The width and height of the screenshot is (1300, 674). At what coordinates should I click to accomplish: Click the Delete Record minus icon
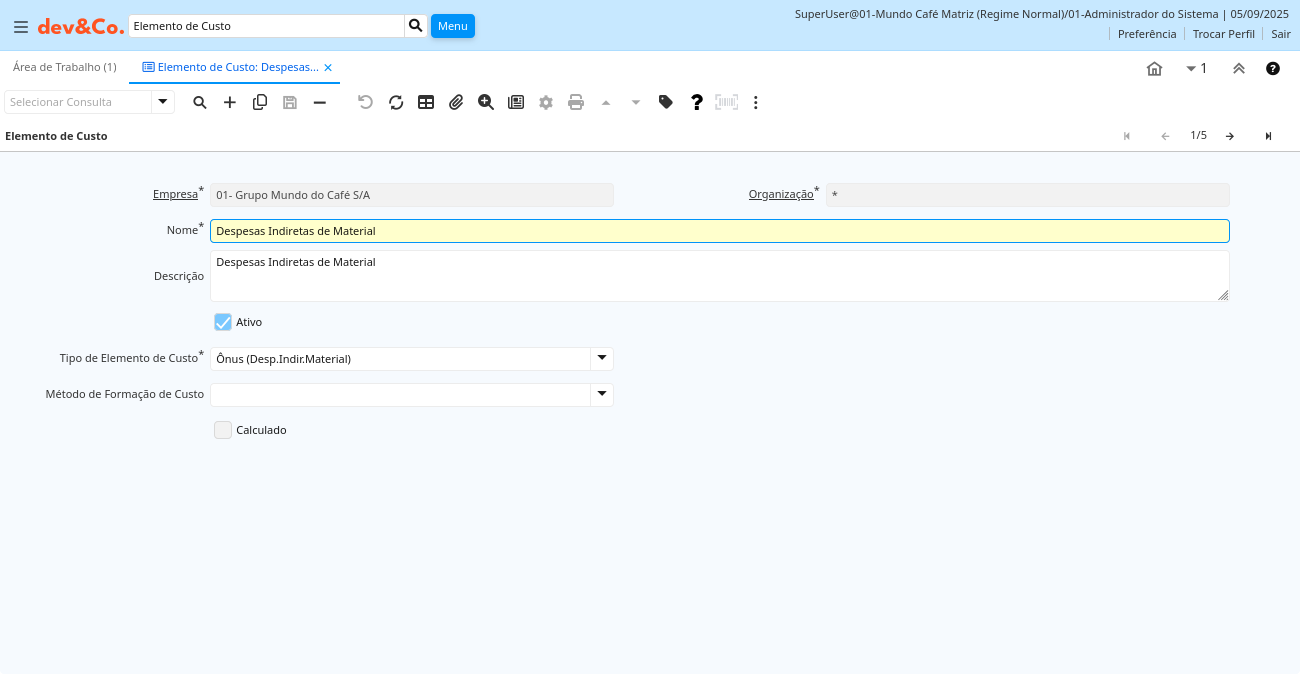coord(320,102)
